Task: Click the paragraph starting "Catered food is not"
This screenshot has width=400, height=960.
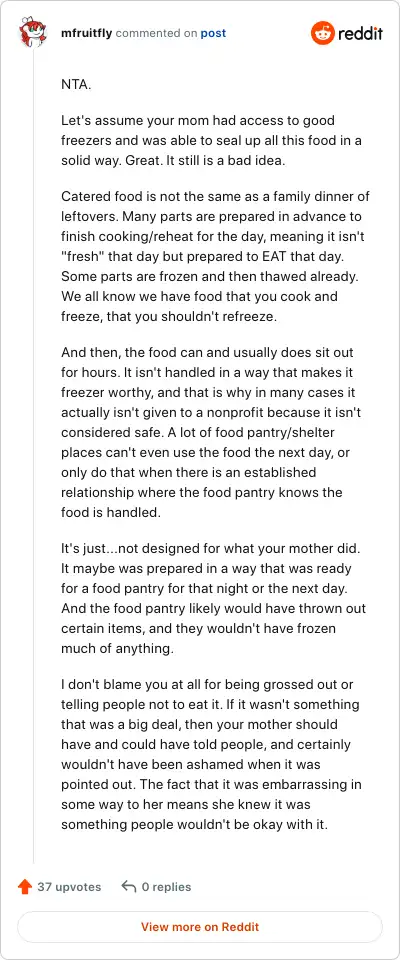Action: 215,257
